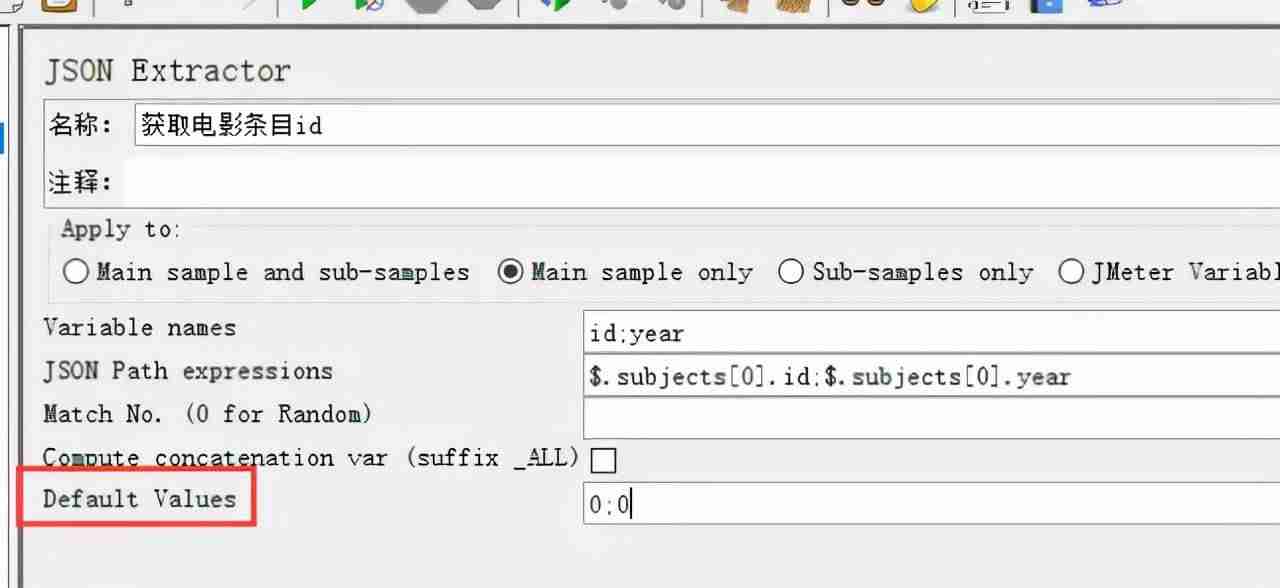Click the first gray Stop hexagon icon

[x=428, y=4]
